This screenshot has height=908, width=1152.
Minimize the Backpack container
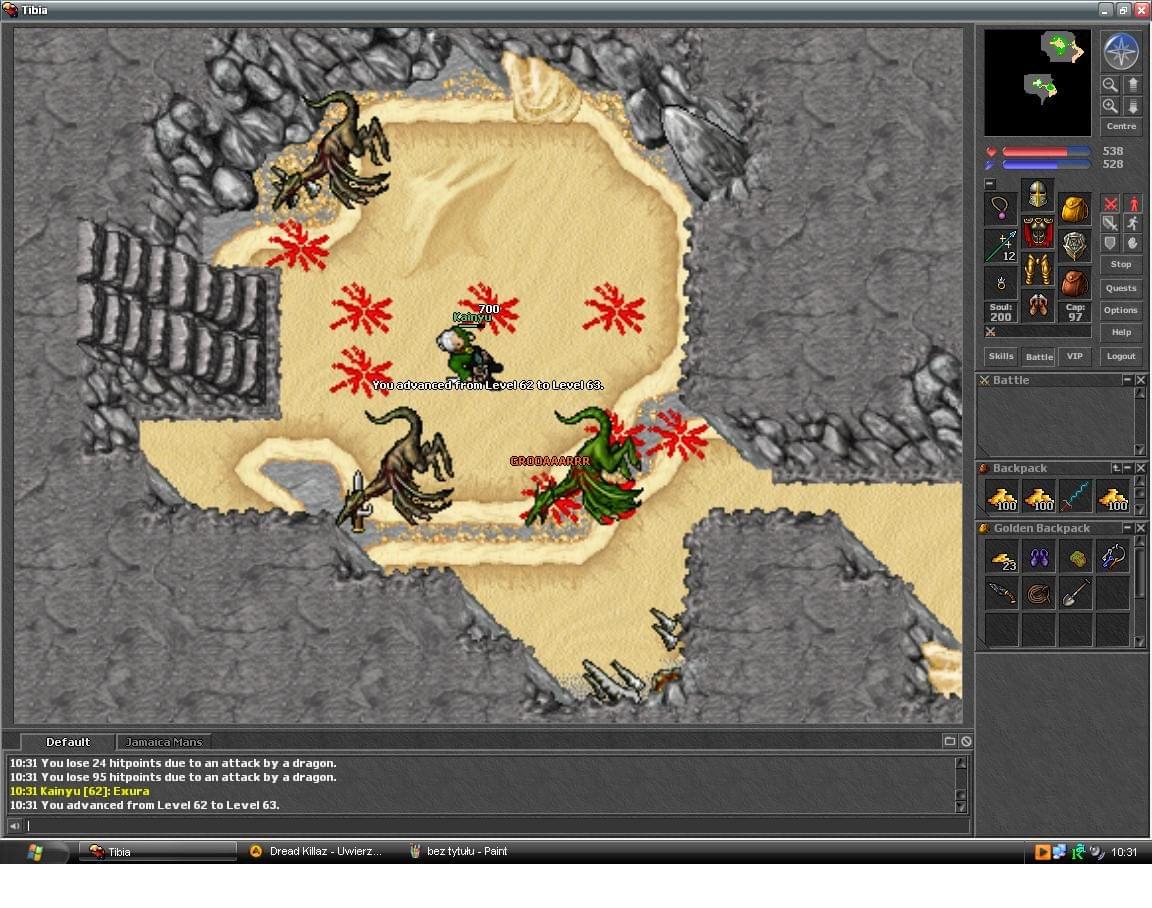click(1128, 468)
